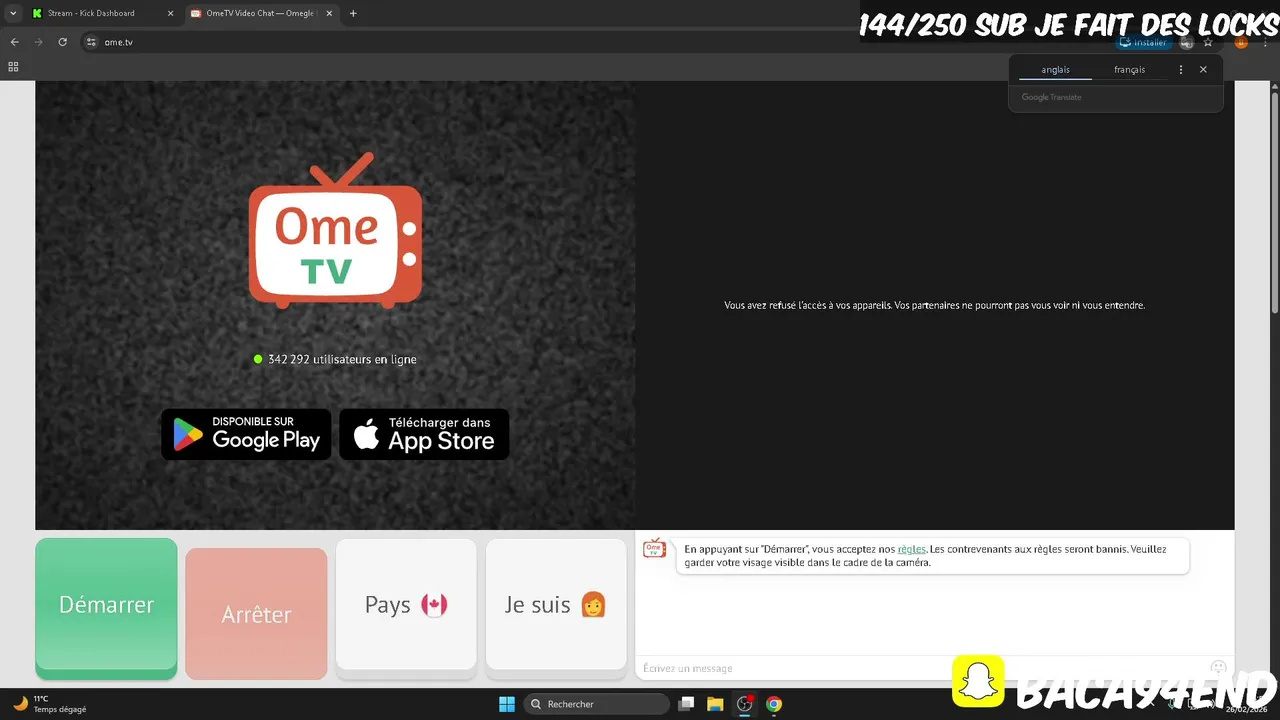Click the OmeTV logo on video panel
The width and height of the screenshot is (1280, 720).
pyautogui.click(x=335, y=230)
